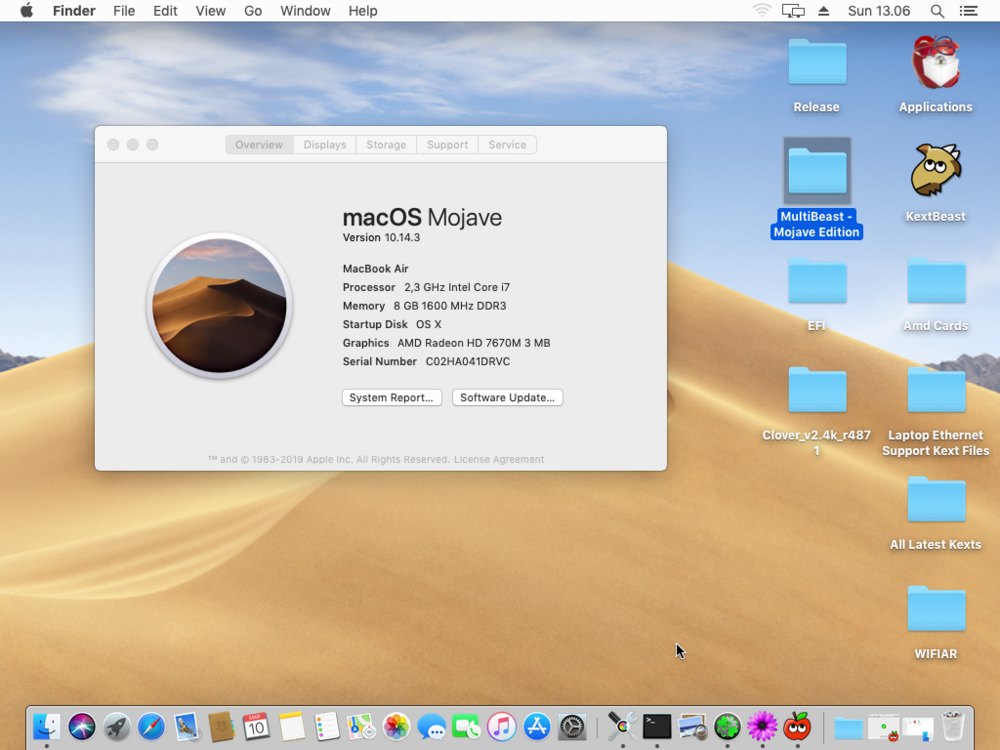Click the Software Update button
Viewport: 1000px width, 750px height.
[507, 398]
